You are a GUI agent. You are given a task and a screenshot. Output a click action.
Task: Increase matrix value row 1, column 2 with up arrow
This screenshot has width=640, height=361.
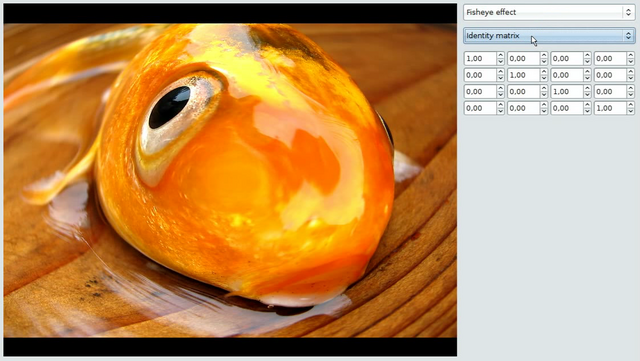[x=544, y=55]
